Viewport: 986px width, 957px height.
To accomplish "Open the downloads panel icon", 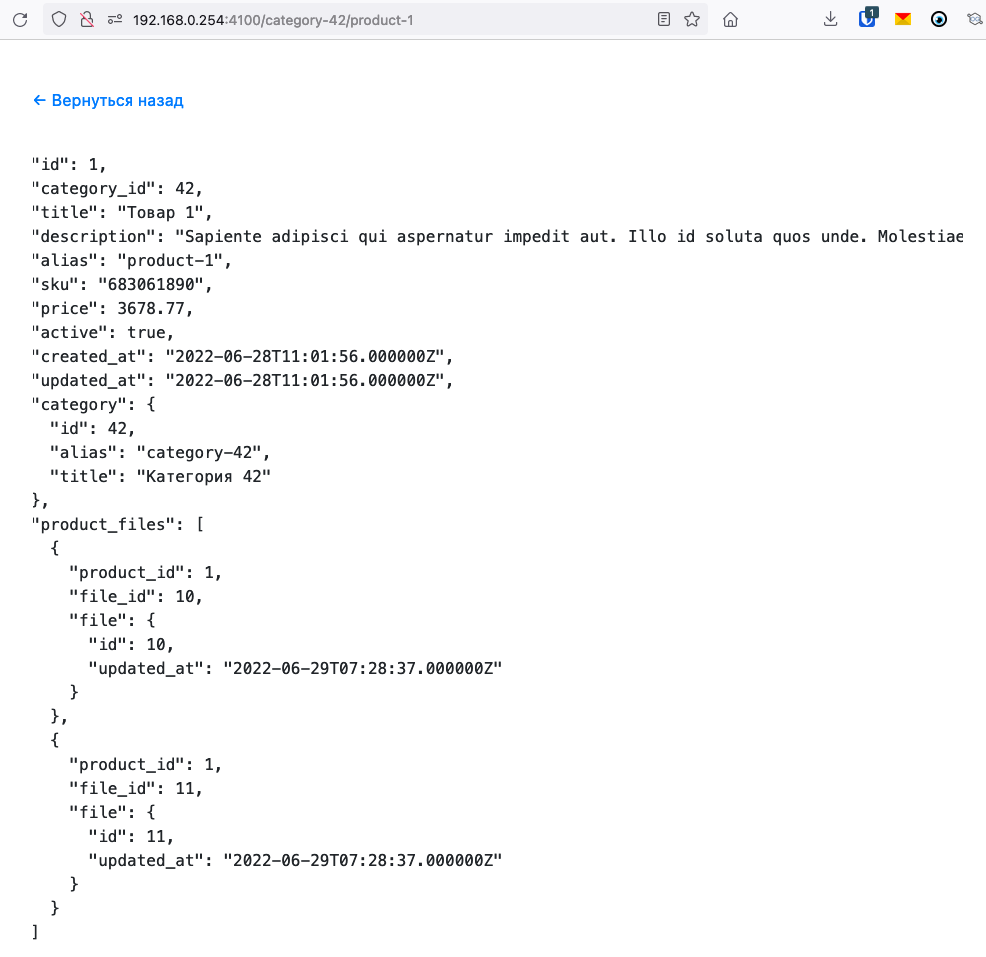I will (x=830, y=19).
